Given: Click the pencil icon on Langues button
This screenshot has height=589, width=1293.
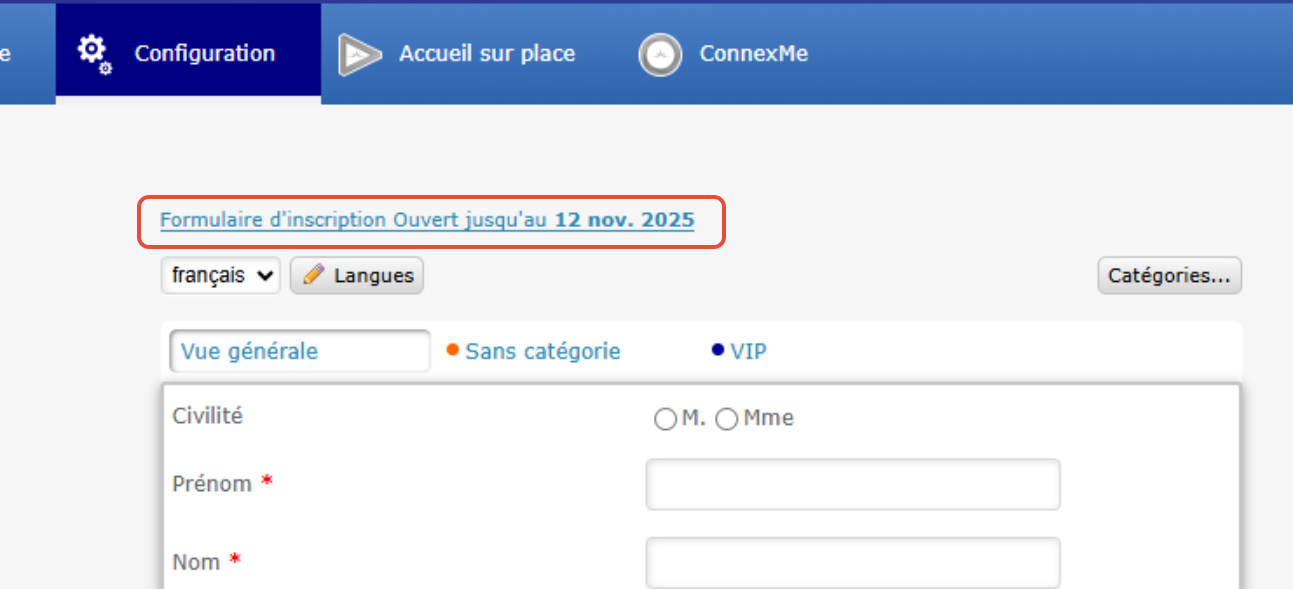Looking at the screenshot, I should (313, 275).
